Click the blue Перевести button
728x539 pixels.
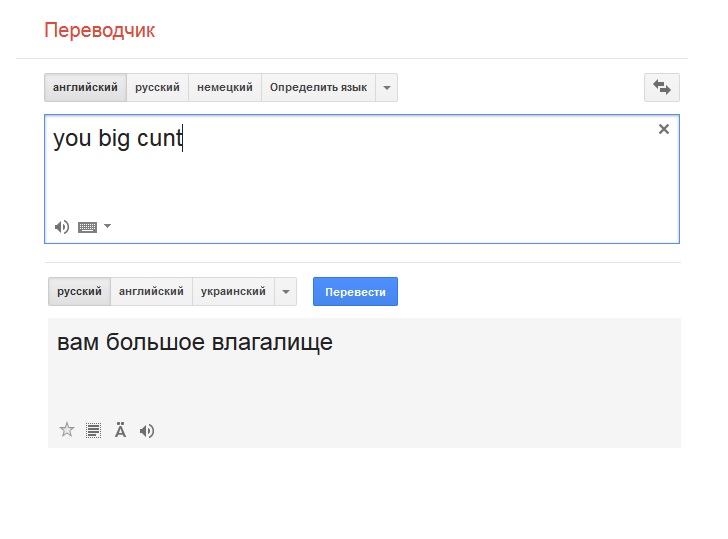355,292
